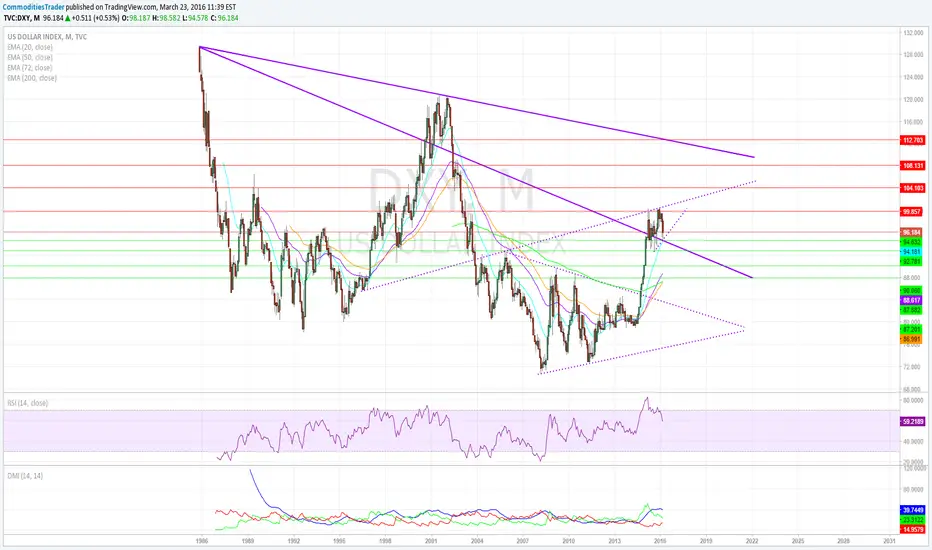
Task: Click the TVC:DXY, M symbol text
Action: click(x=22, y=18)
